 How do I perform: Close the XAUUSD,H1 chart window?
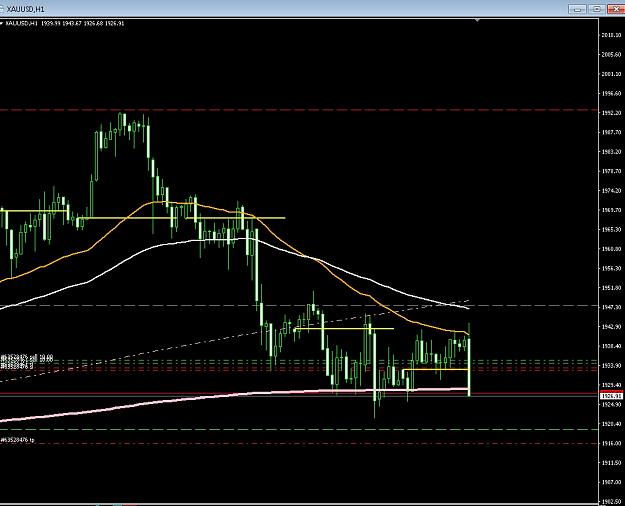coord(616,9)
